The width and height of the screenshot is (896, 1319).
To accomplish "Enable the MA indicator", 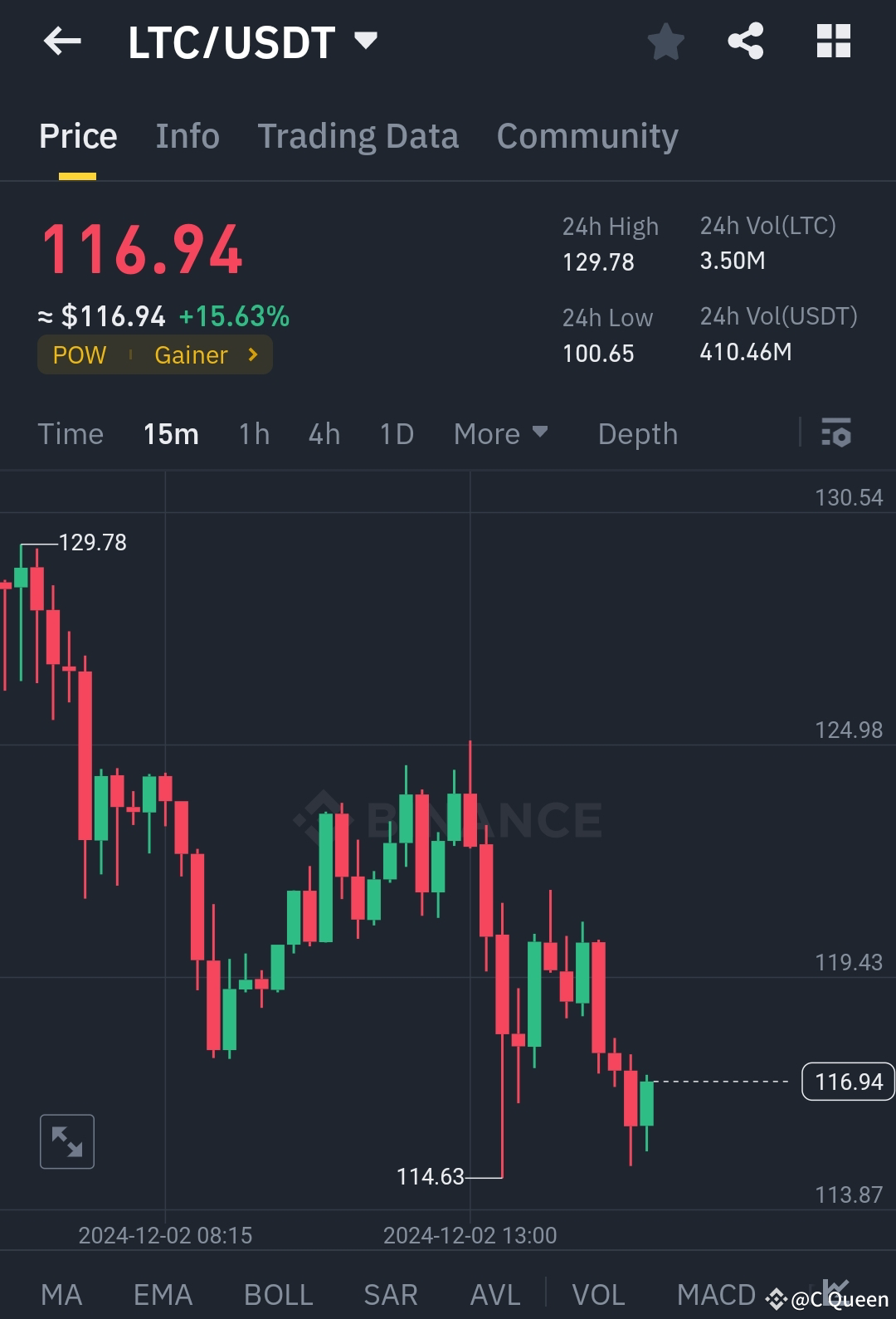I will (x=62, y=1293).
